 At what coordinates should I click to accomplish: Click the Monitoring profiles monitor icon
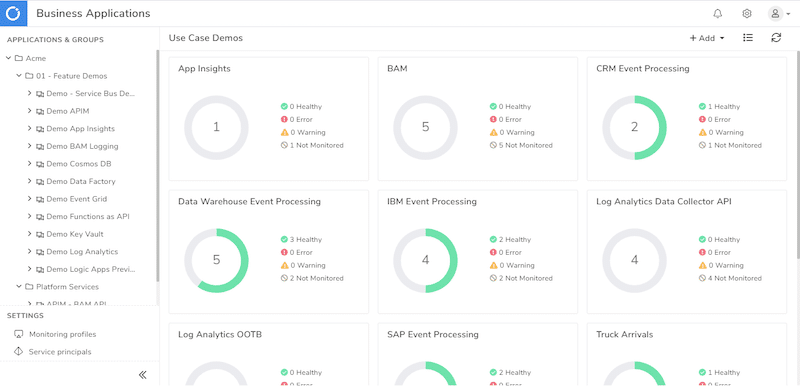coord(18,334)
